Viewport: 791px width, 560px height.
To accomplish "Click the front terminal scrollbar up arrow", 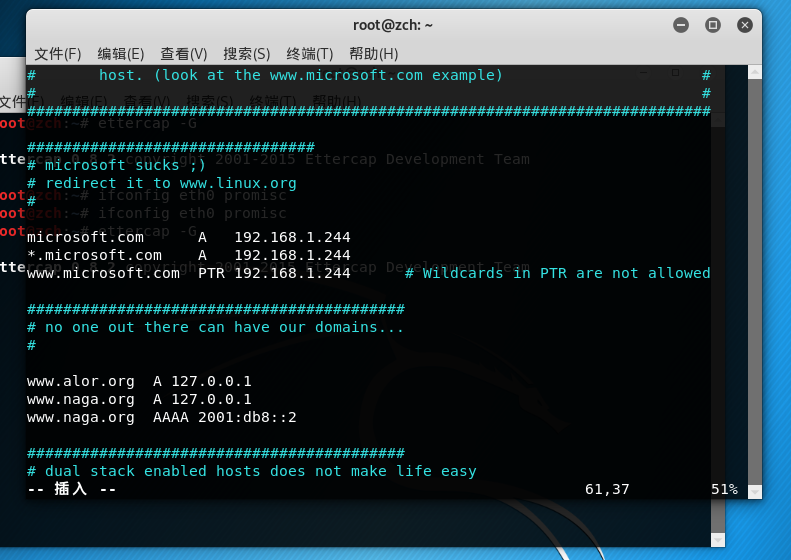I will point(755,72).
